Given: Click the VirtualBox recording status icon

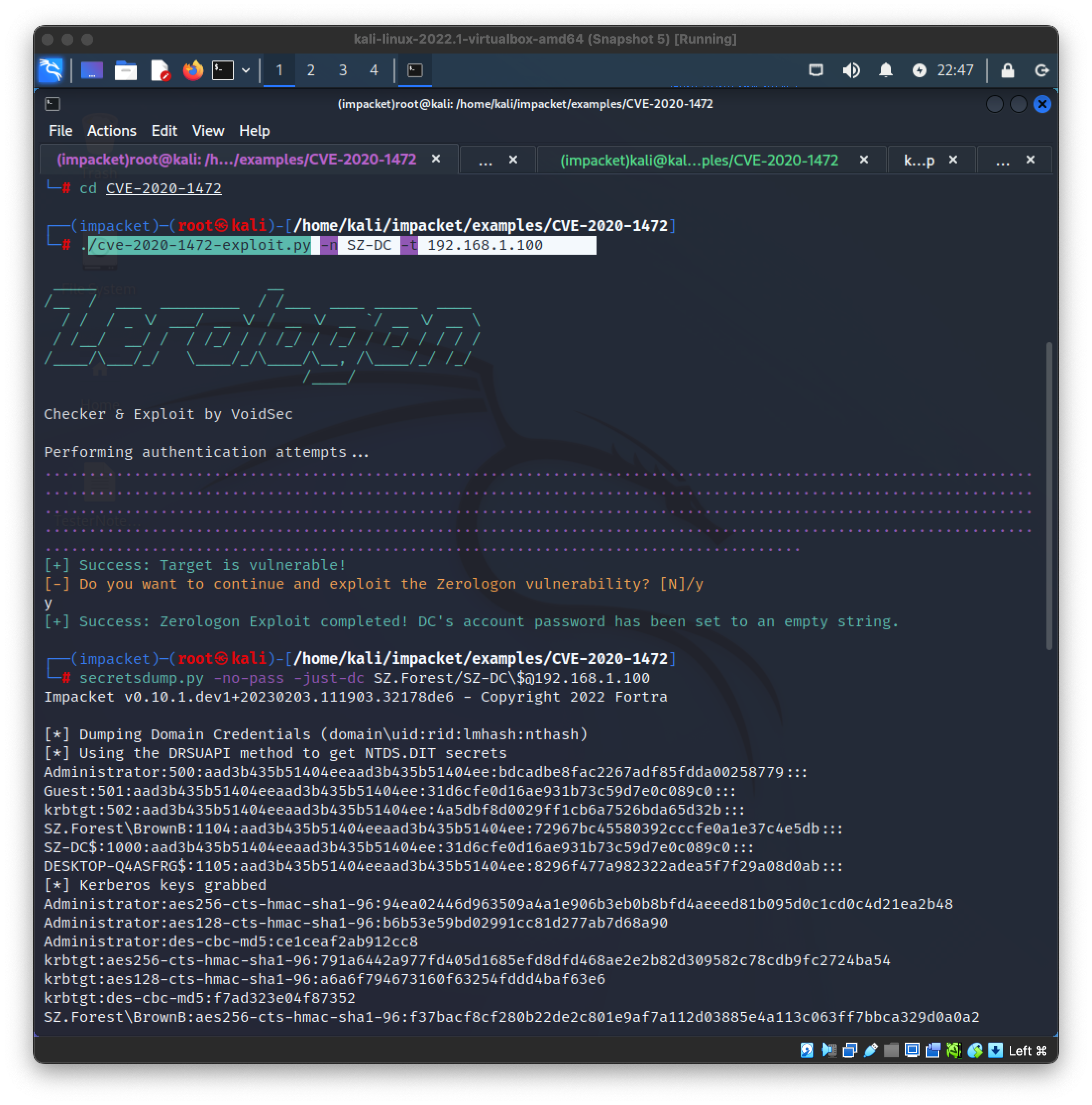Looking at the screenshot, I should (932, 1050).
